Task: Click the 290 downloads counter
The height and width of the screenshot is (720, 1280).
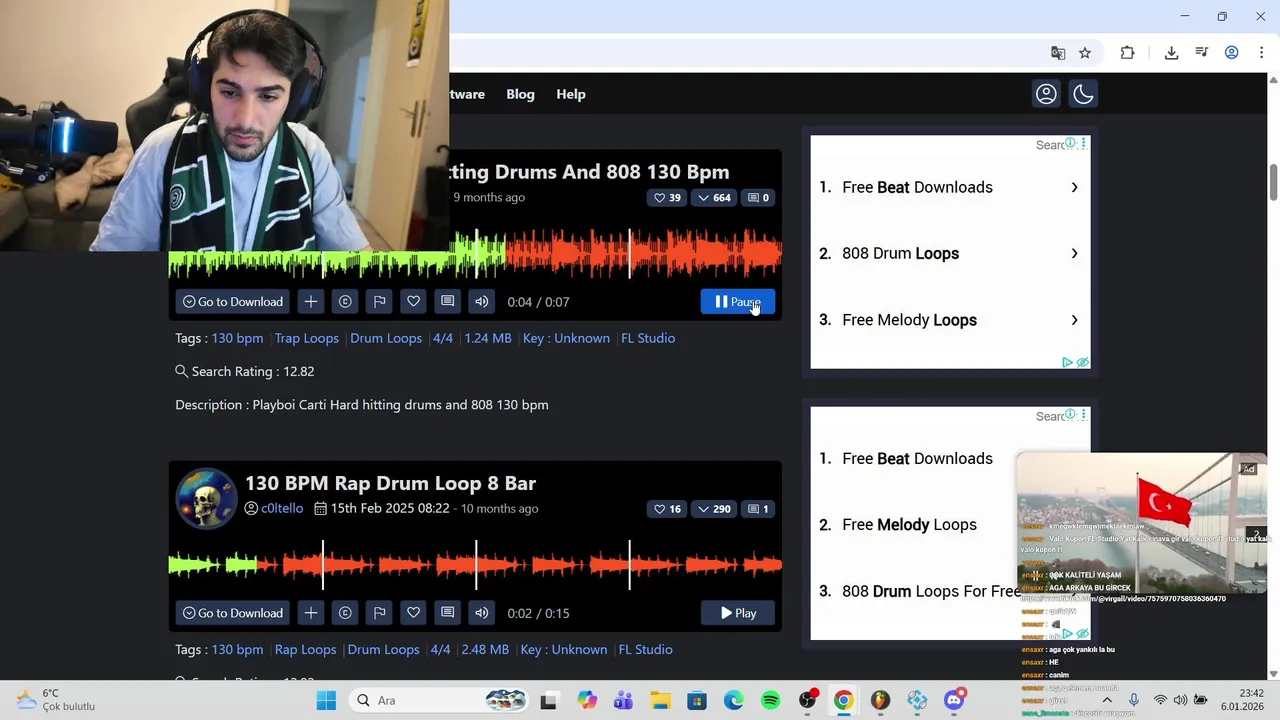Action: pyautogui.click(x=714, y=509)
